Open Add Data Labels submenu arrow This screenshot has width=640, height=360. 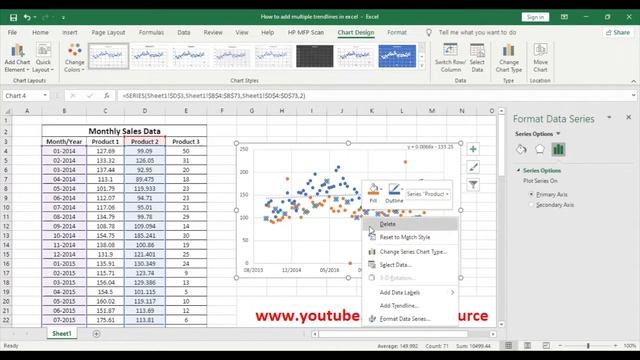453,292
